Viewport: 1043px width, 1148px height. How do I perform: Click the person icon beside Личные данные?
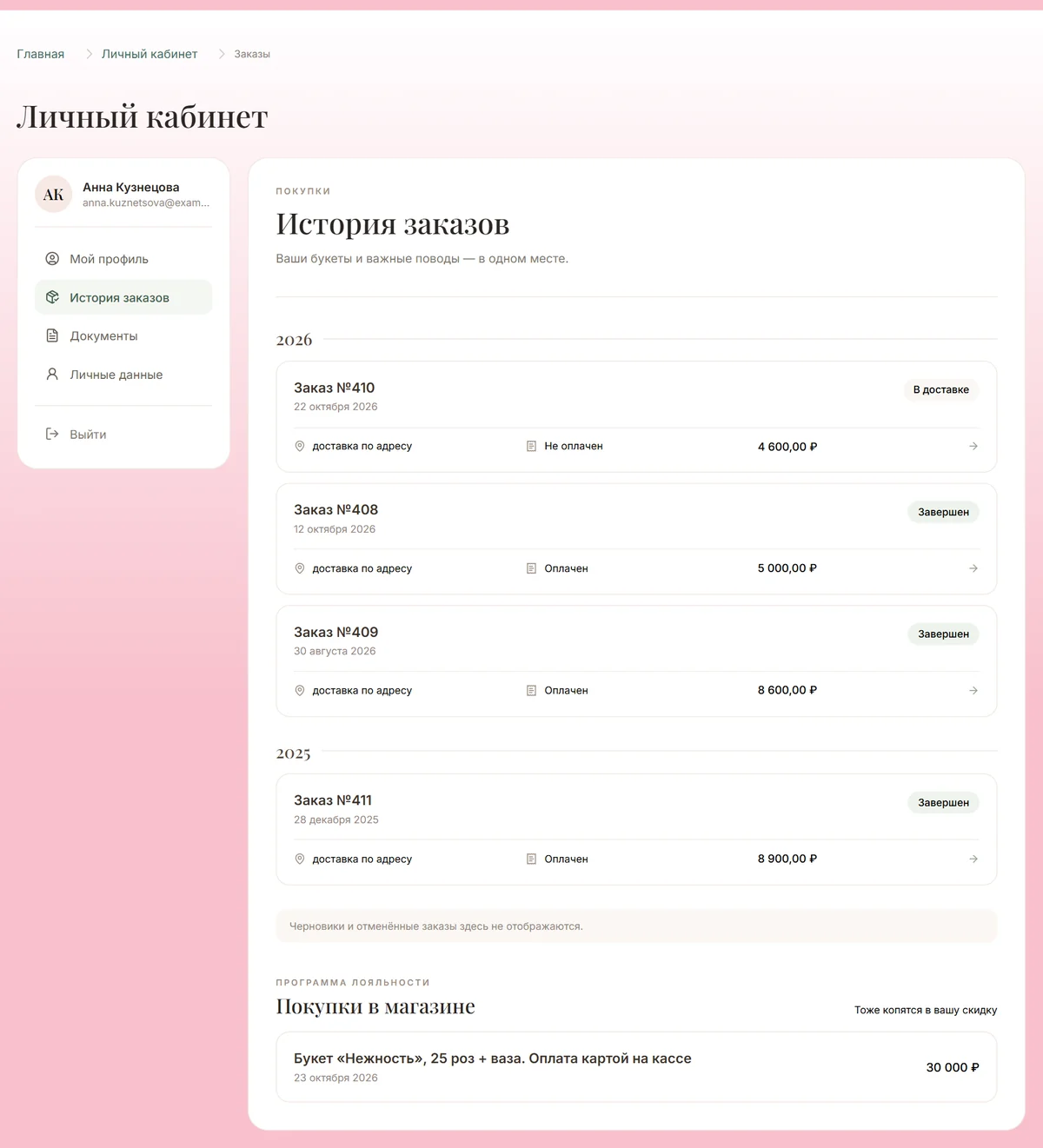pos(52,375)
